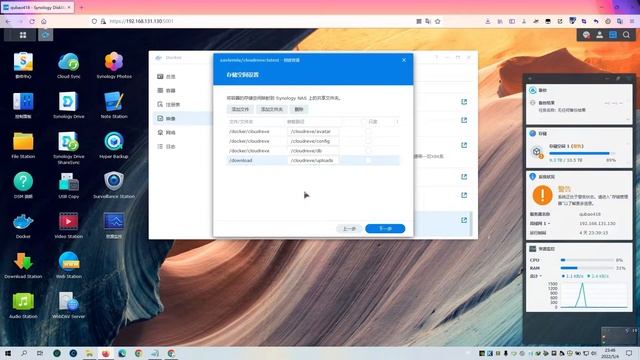Open the DSM search icon

click(x=626, y=35)
